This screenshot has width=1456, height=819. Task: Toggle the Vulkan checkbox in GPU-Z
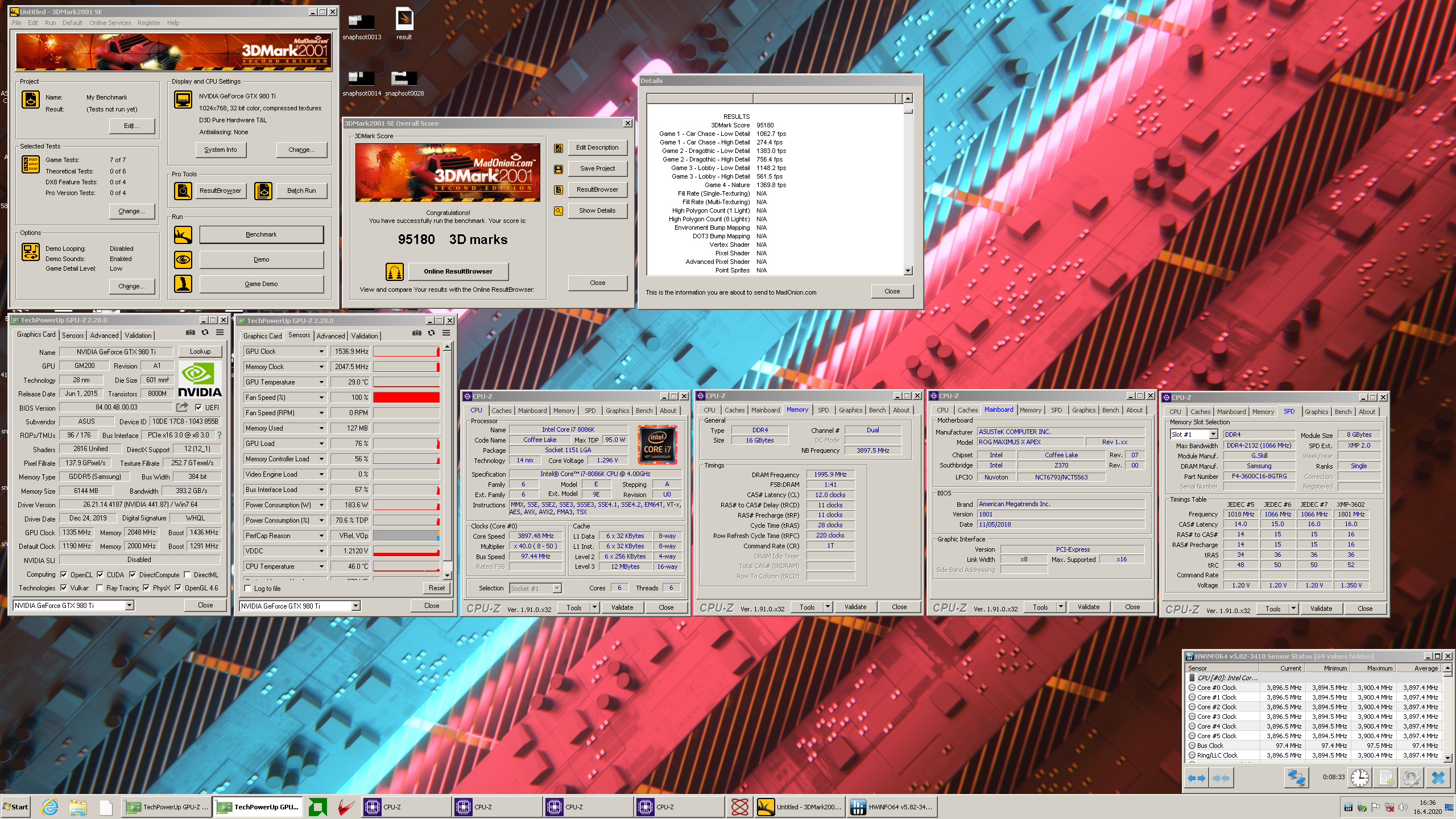pos(64,588)
